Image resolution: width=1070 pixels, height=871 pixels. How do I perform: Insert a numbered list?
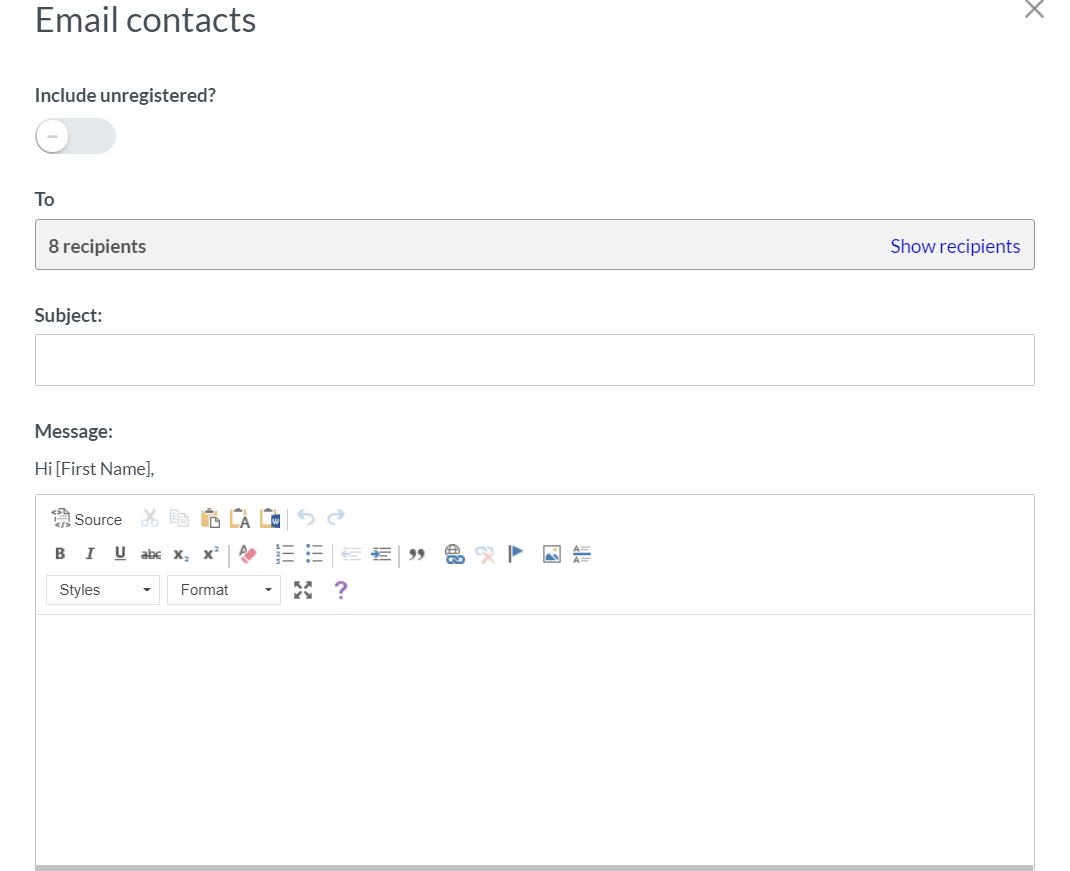click(285, 554)
